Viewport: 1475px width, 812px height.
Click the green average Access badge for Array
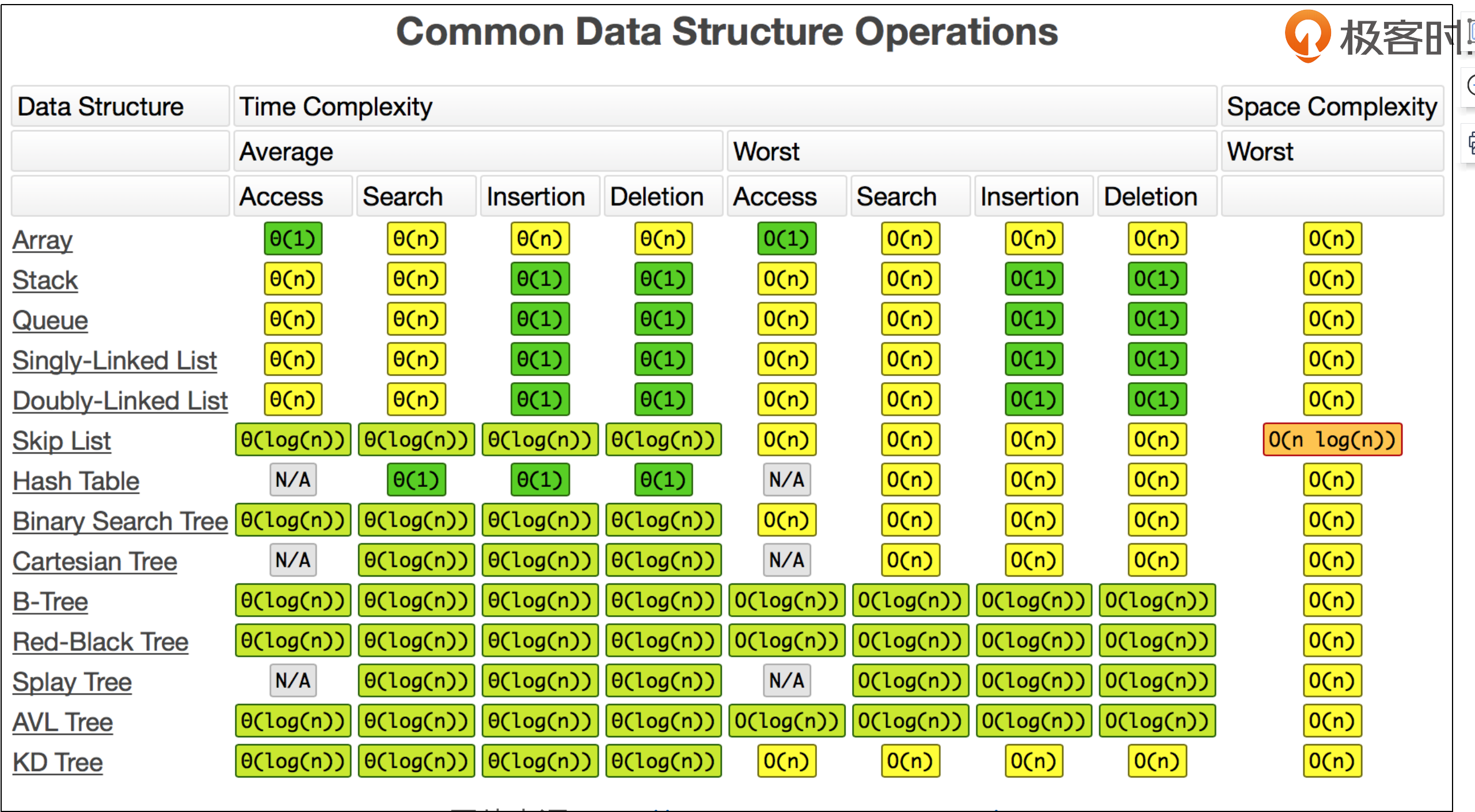293,239
